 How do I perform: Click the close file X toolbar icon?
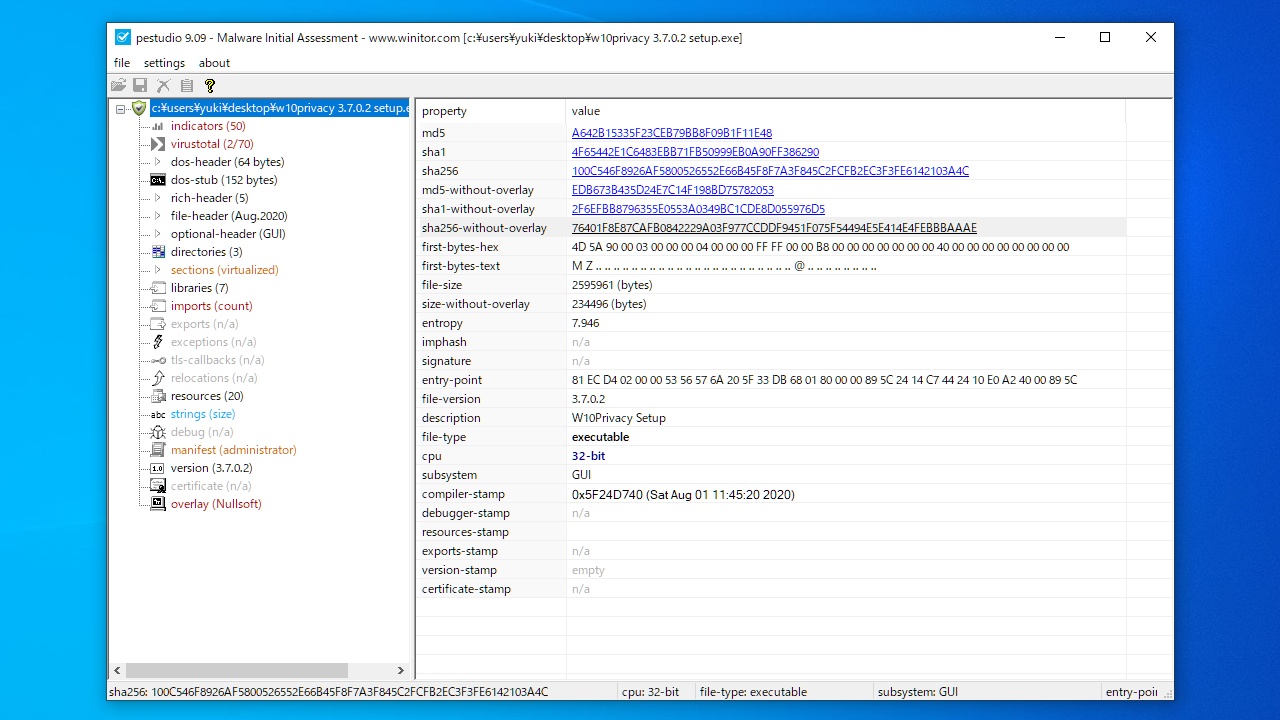[163, 86]
